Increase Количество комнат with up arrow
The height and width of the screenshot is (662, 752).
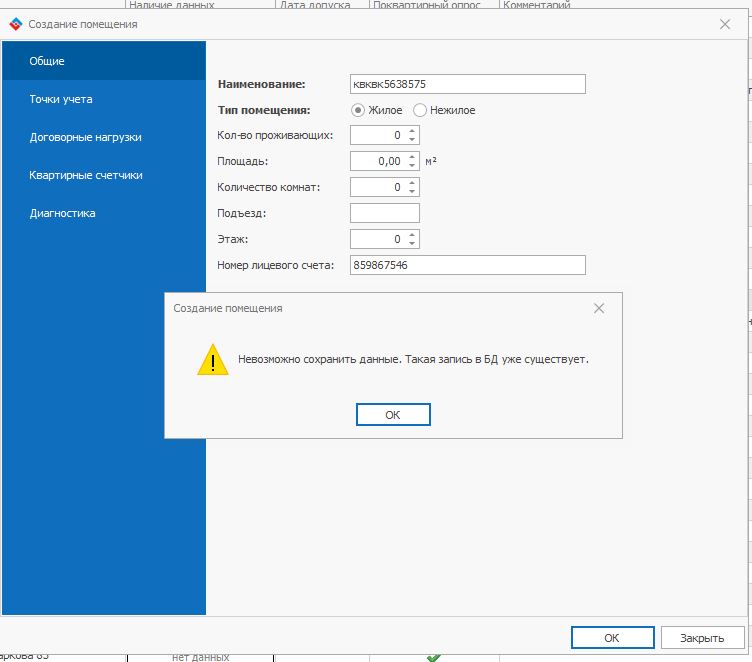pyautogui.click(x=413, y=182)
